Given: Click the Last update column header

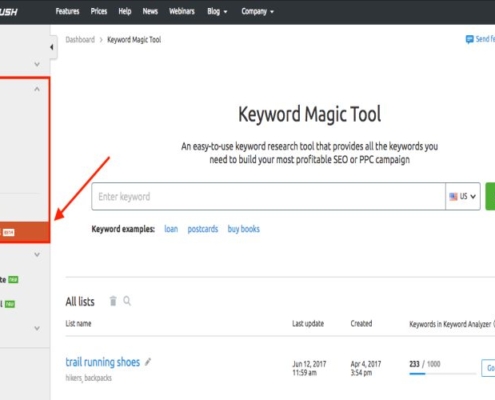Looking at the screenshot, I should coord(308,323).
